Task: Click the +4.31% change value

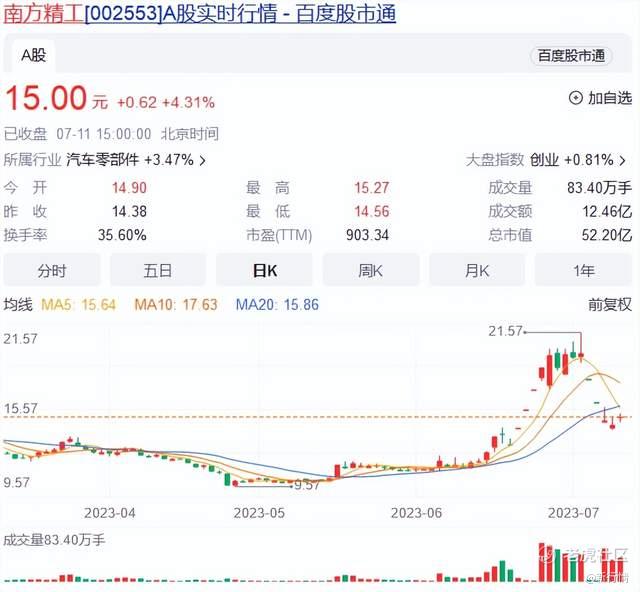Action: click(188, 102)
